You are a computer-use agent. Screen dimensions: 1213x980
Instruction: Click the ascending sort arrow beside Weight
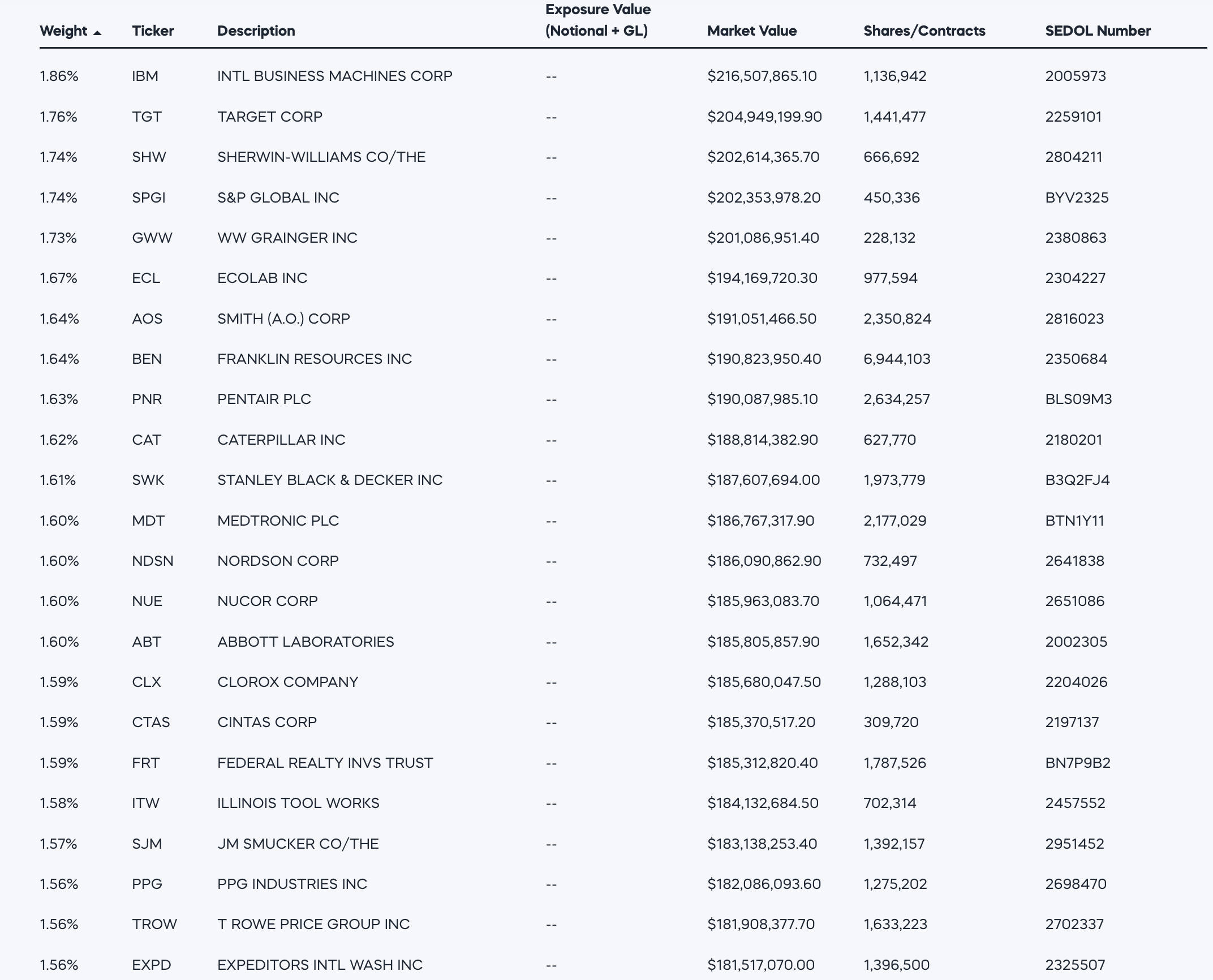(x=97, y=33)
